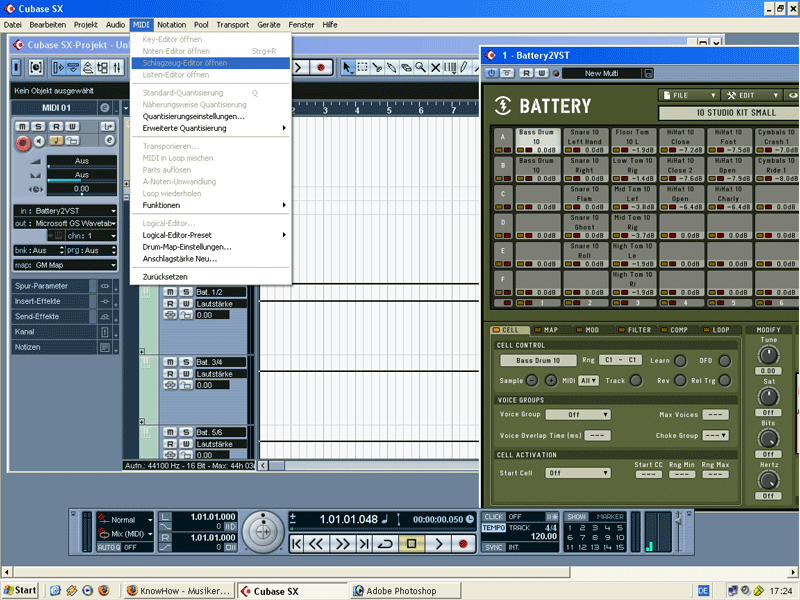Click the Bass Drum 10 cell name field
Image resolution: width=800 pixels, height=600 pixels.
(538, 360)
